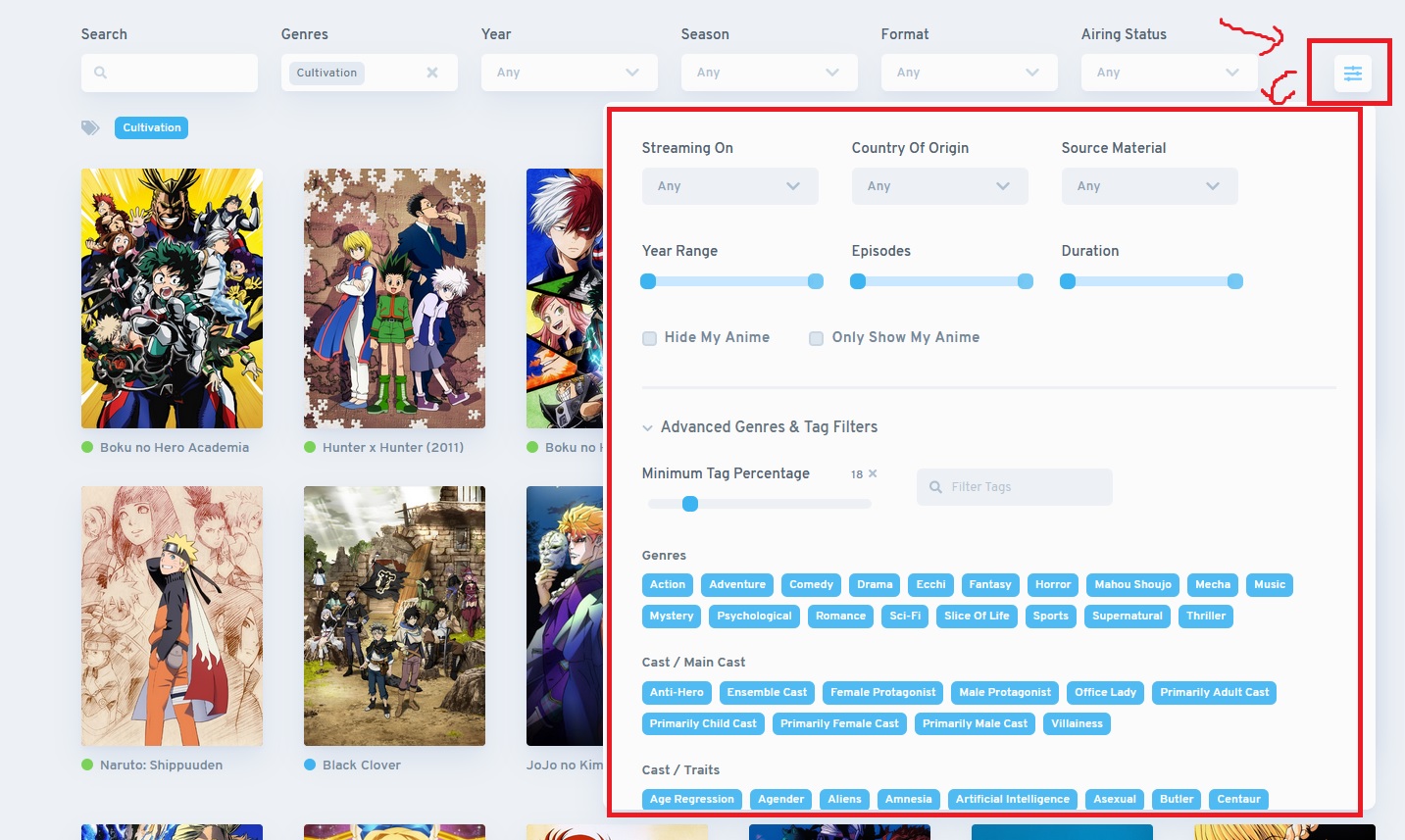
Task: Select the Ensemble Cast tag
Action: pyautogui.click(x=767, y=693)
